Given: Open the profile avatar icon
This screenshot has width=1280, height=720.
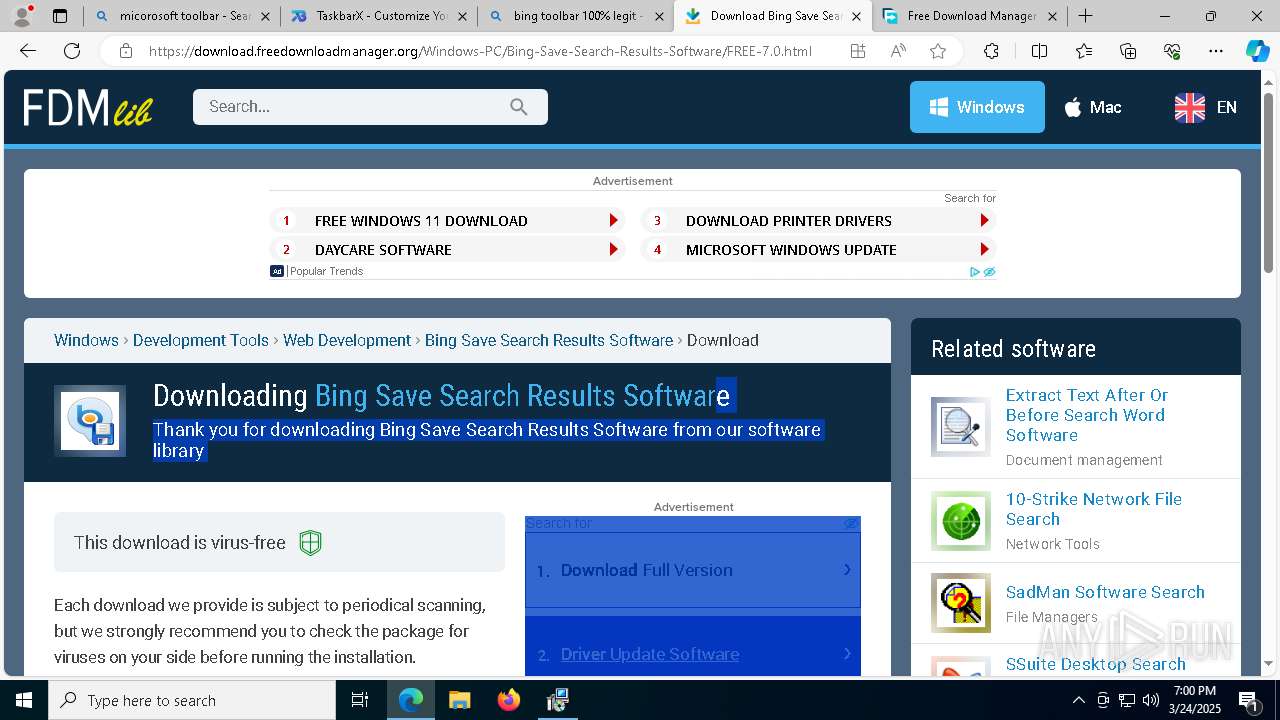Looking at the screenshot, I should pyautogui.click(x=22, y=16).
